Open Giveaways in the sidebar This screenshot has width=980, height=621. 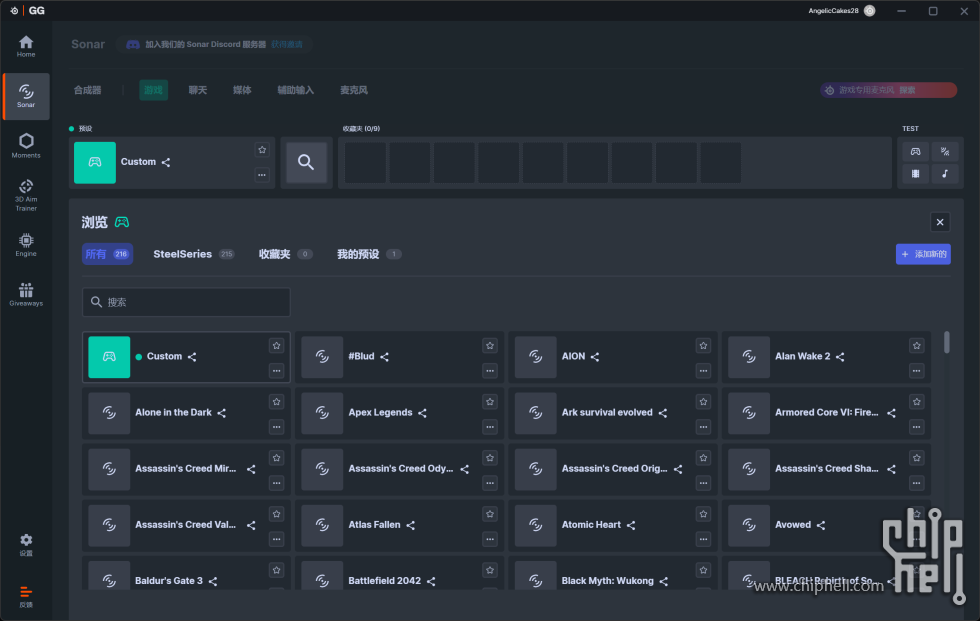tap(26, 294)
